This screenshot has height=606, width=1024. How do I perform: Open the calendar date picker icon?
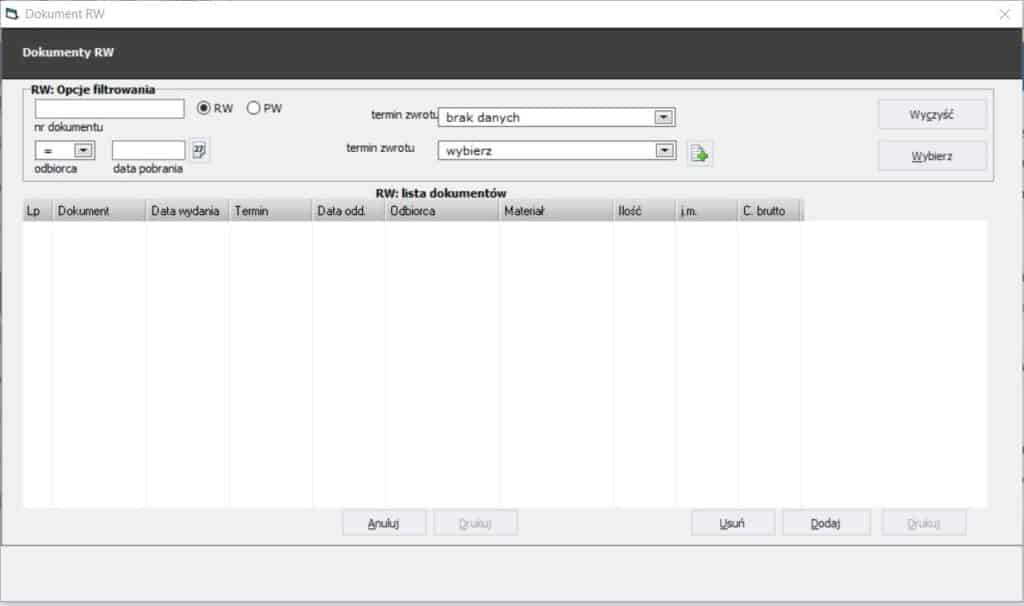tap(199, 150)
